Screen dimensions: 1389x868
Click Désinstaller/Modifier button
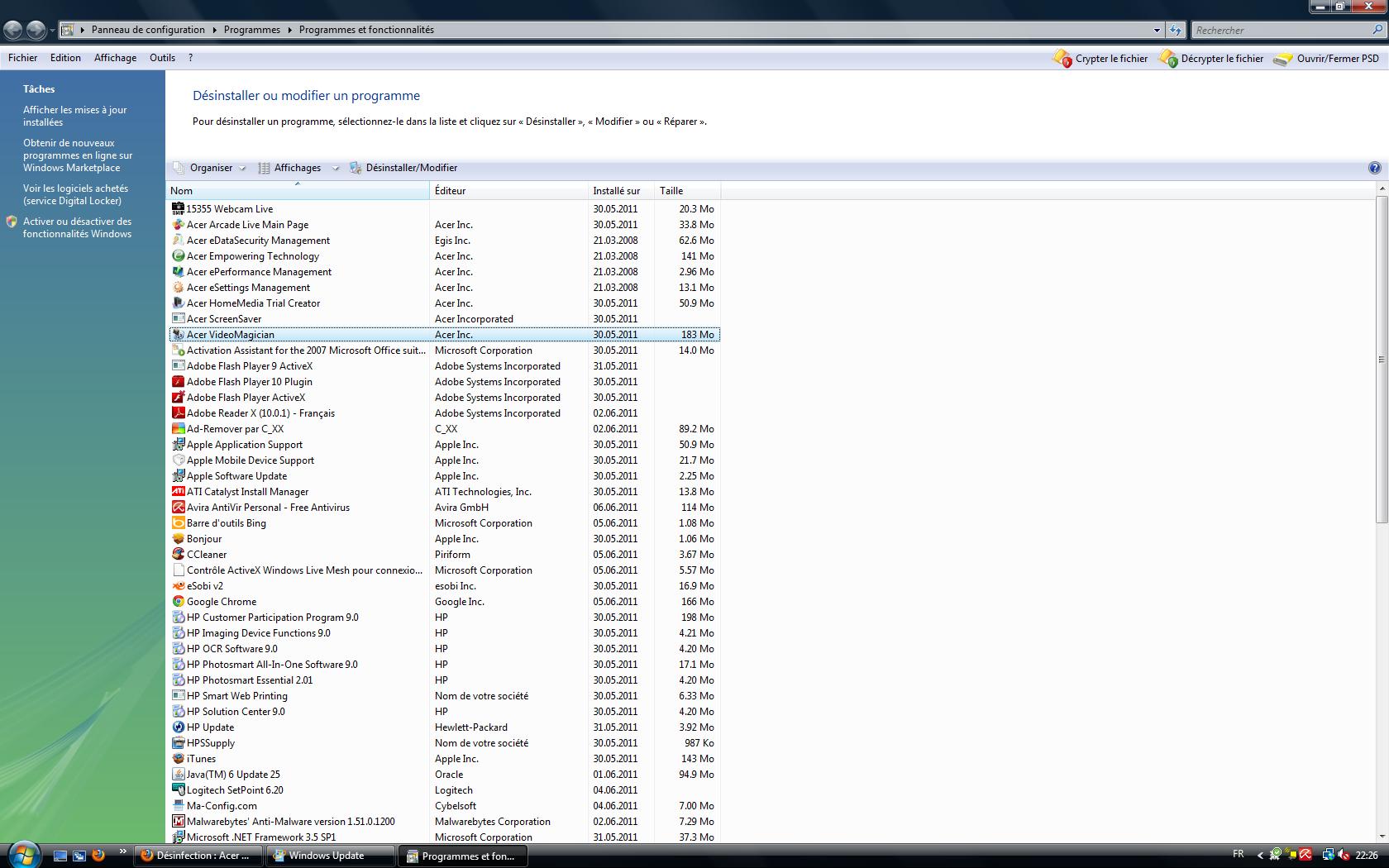[x=403, y=168]
